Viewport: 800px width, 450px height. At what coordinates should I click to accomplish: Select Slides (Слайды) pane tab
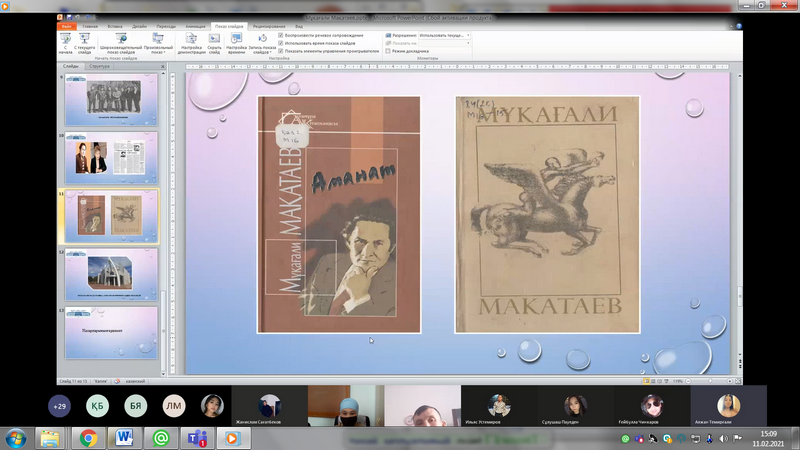[x=71, y=66]
